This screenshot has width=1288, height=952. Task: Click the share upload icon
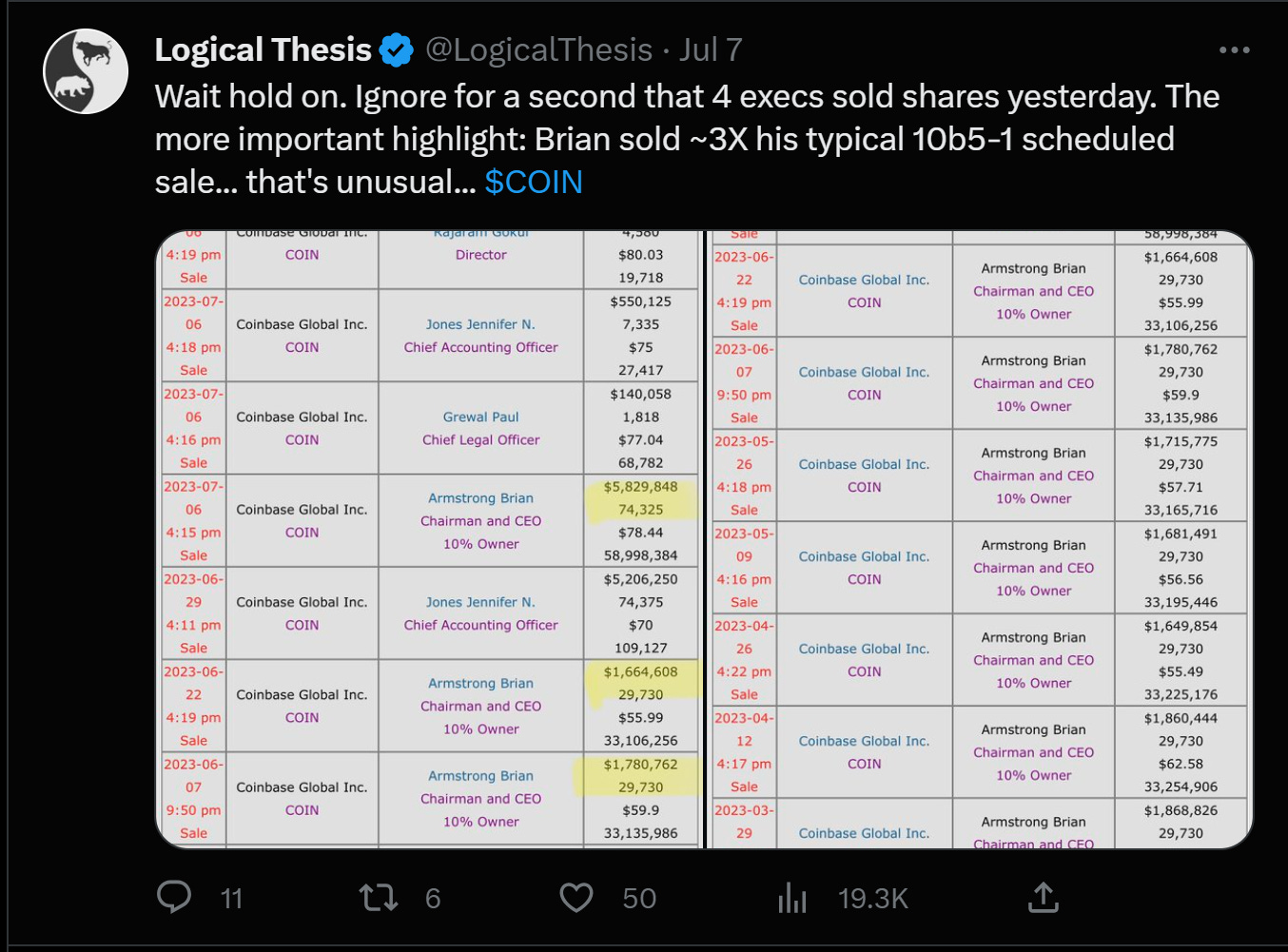tap(1044, 897)
